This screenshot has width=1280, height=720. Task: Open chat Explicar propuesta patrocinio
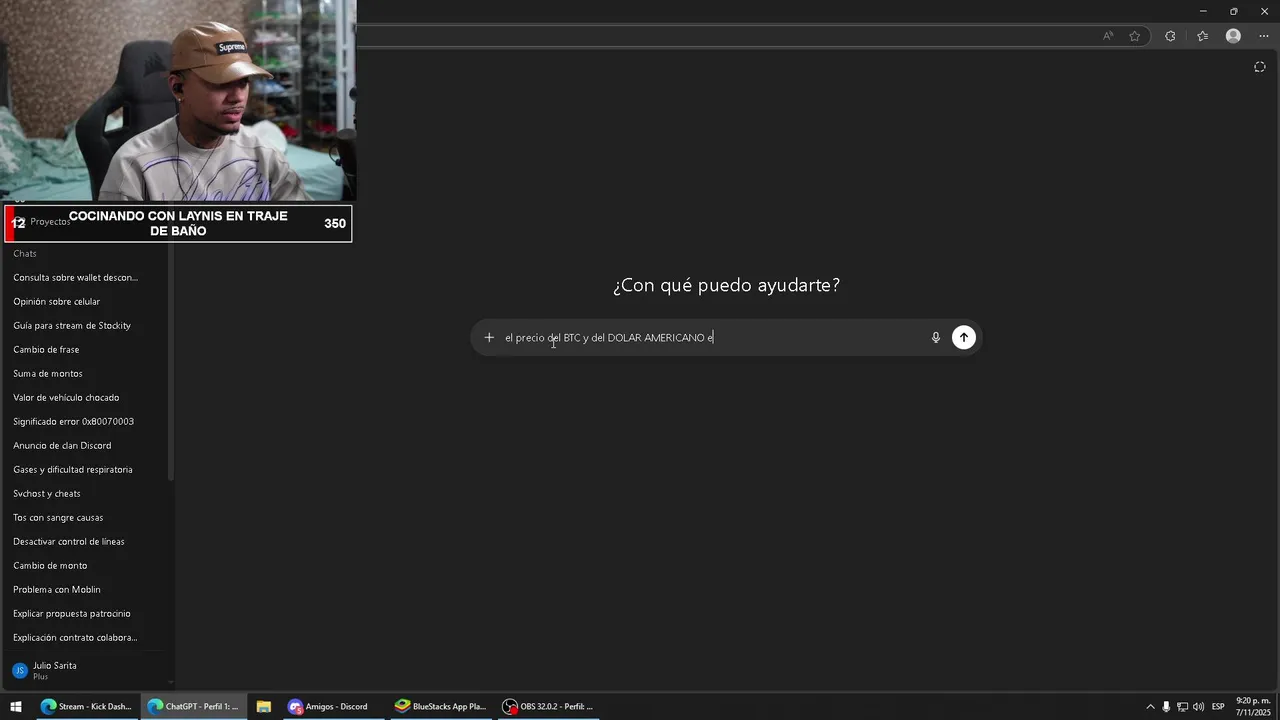[72, 614]
